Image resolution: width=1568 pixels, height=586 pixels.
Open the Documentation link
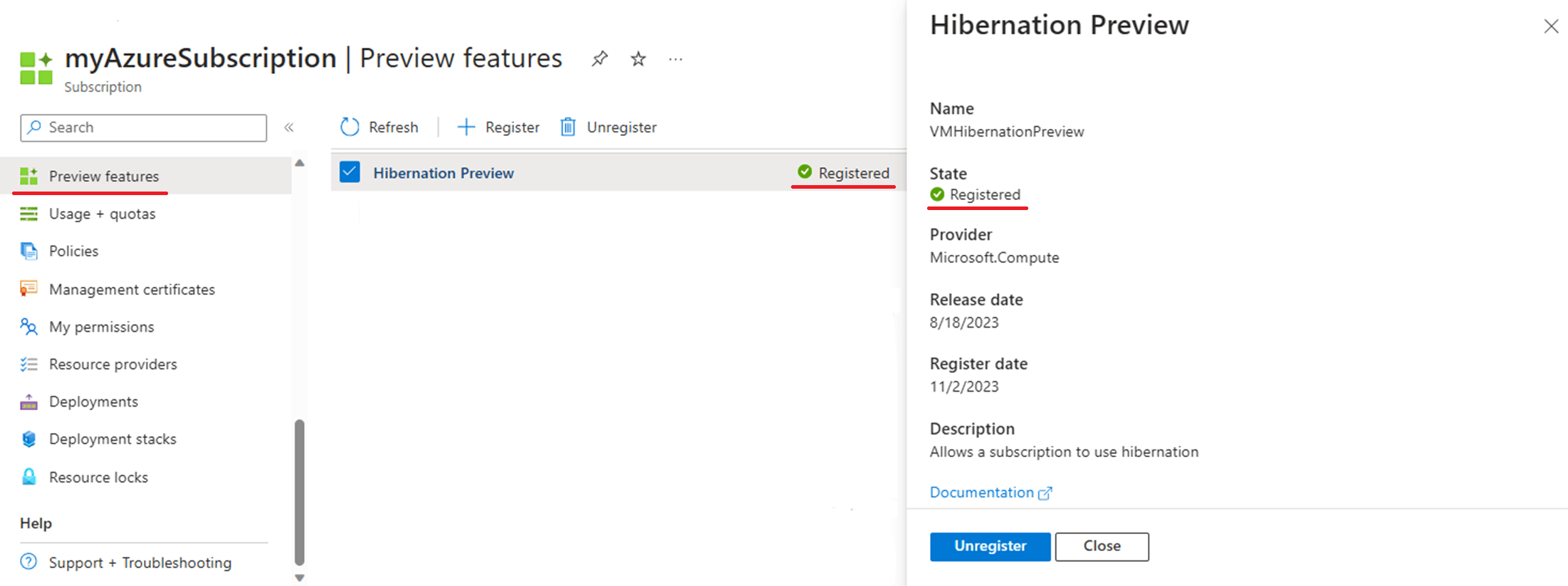click(991, 492)
